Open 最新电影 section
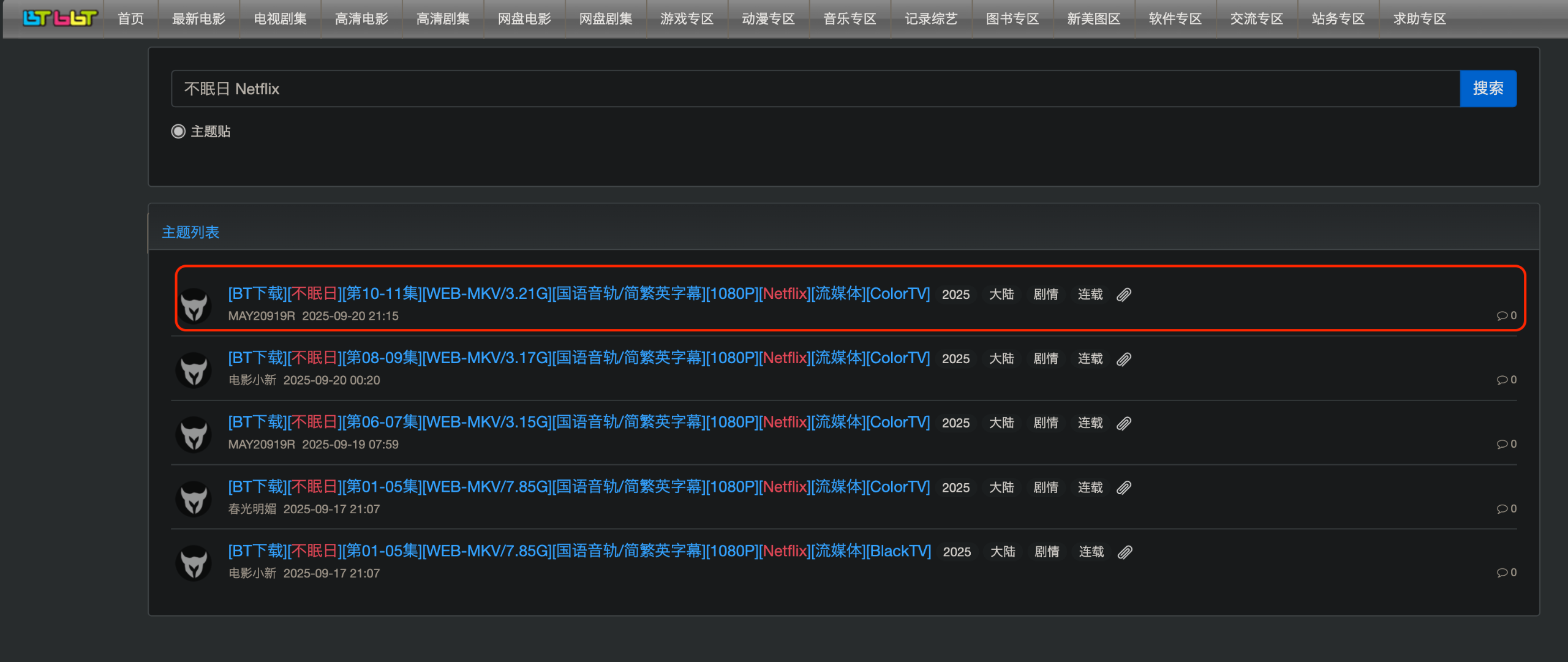Viewport: 1568px width, 662px height. (199, 19)
